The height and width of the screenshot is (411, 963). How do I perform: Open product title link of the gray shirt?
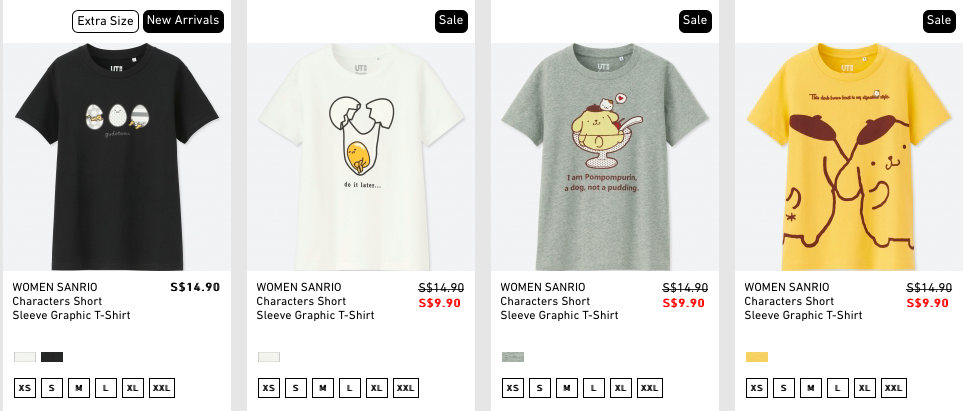[x=559, y=301]
